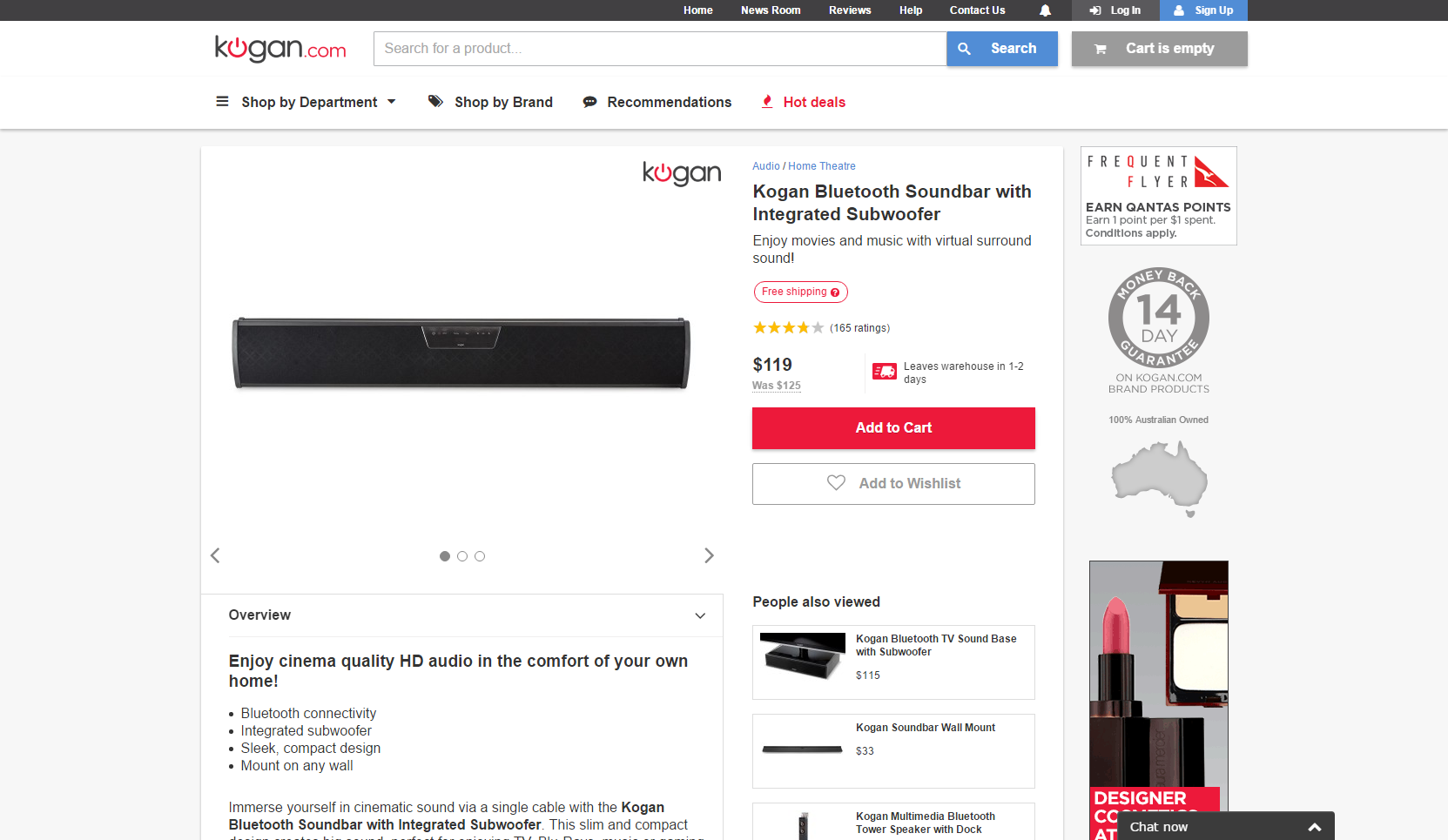Click the heart icon on Add to Wishlist
1448x840 pixels.
tap(836, 482)
